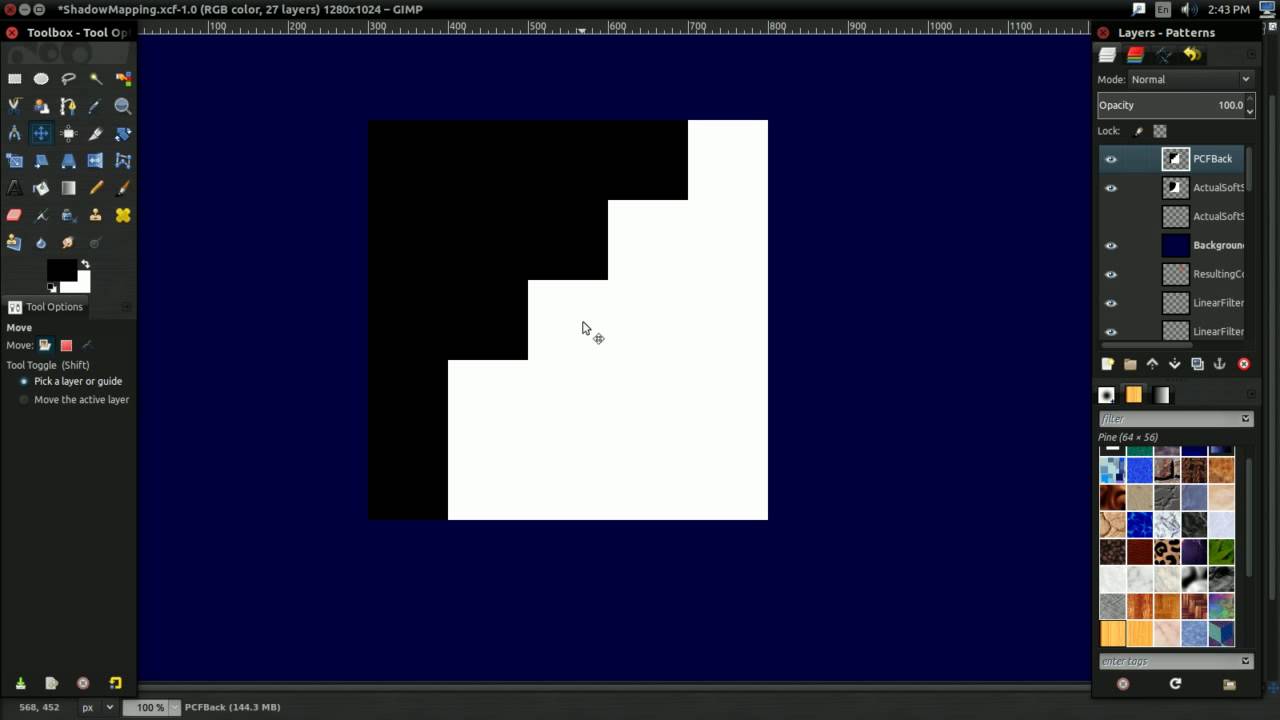Open the Layers dock tab menu
The height and width of the screenshot is (720, 1280).
[1251, 55]
